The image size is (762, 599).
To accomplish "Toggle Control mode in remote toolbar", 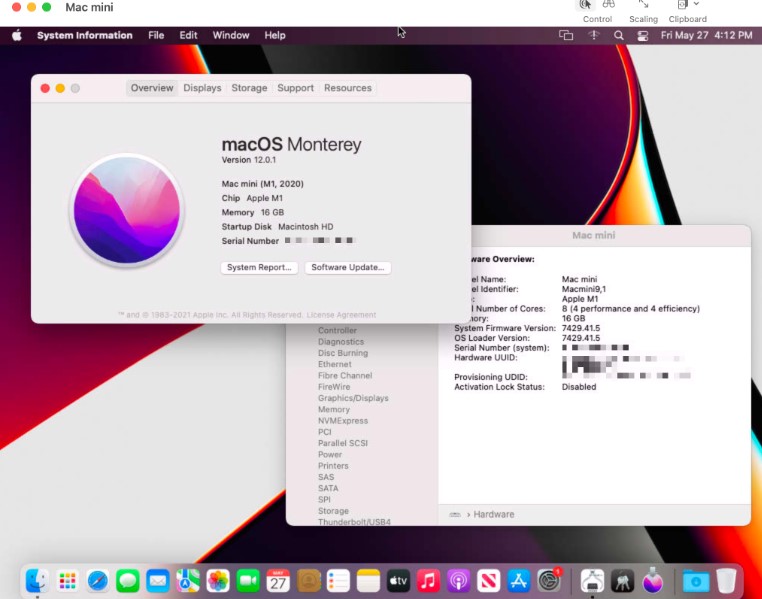I will [x=585, y=5].
